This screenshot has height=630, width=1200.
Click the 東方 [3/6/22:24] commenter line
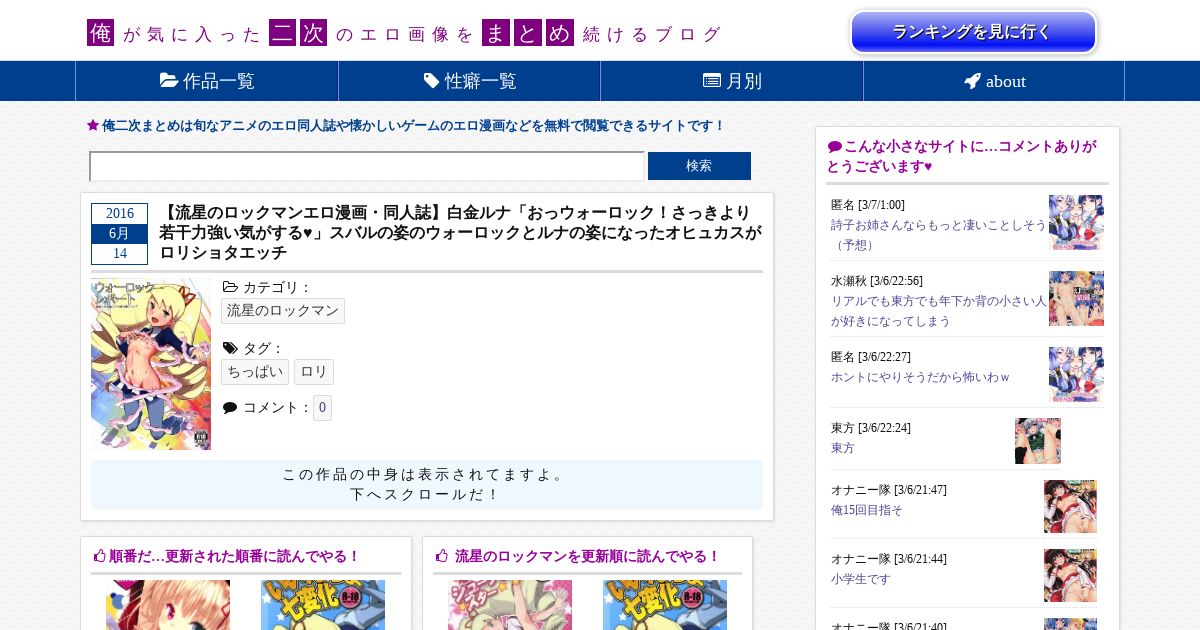coord(871,428)
